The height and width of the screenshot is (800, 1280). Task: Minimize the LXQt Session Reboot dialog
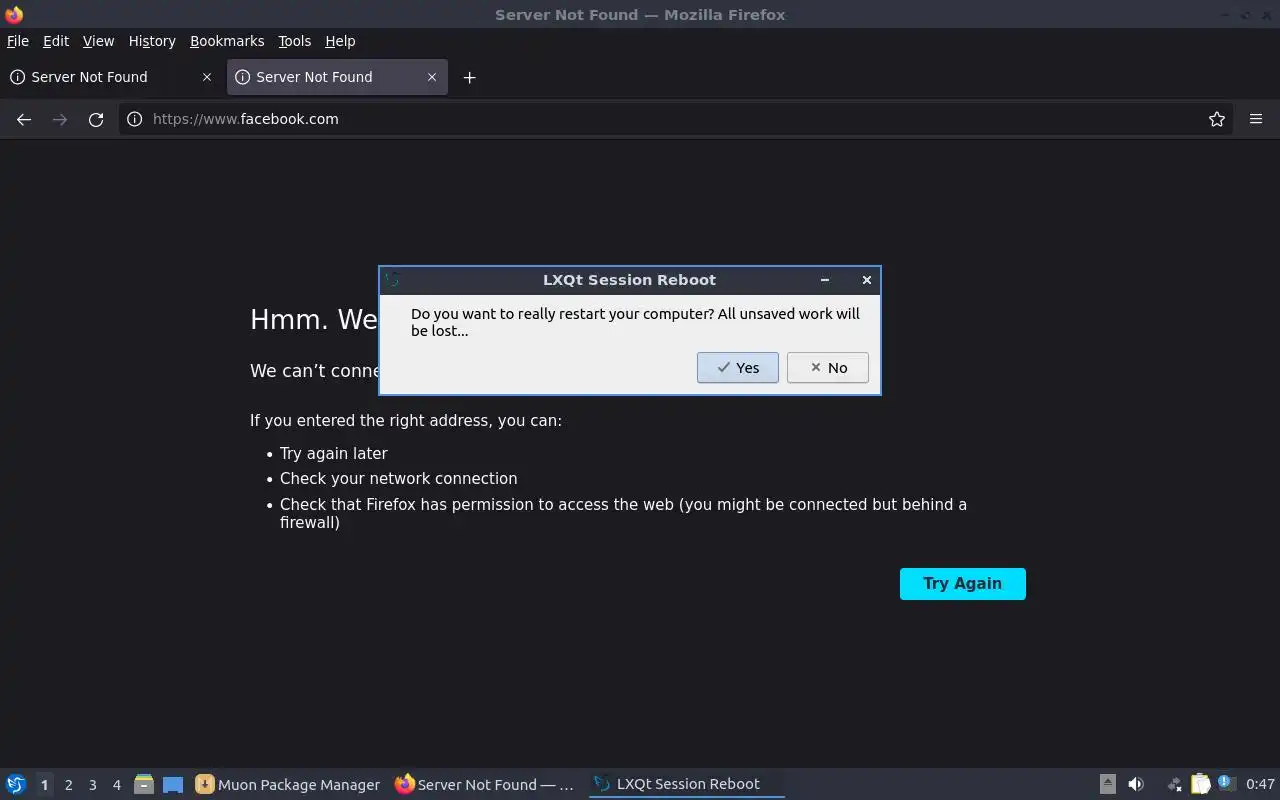click(825, 280)
